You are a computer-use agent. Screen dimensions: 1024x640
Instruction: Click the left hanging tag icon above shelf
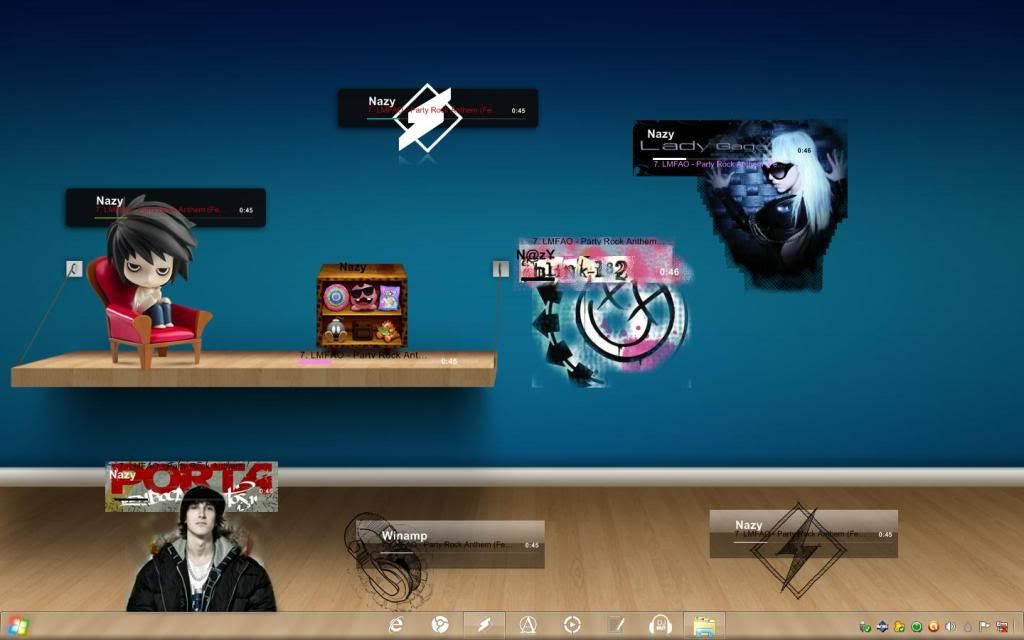coord(74,269)
